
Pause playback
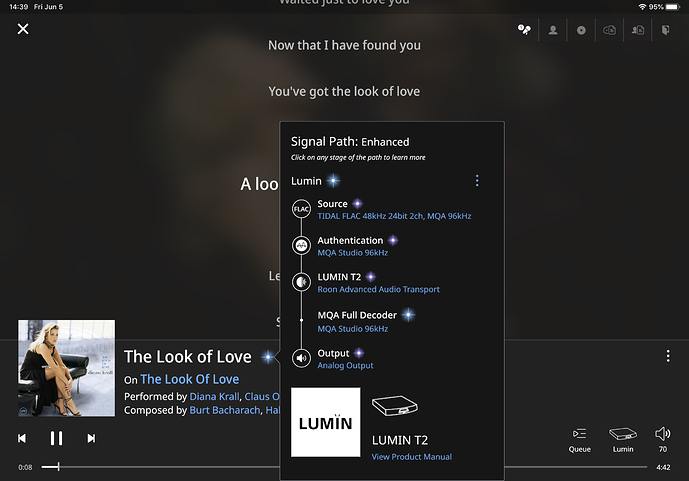tap(56, 438)
